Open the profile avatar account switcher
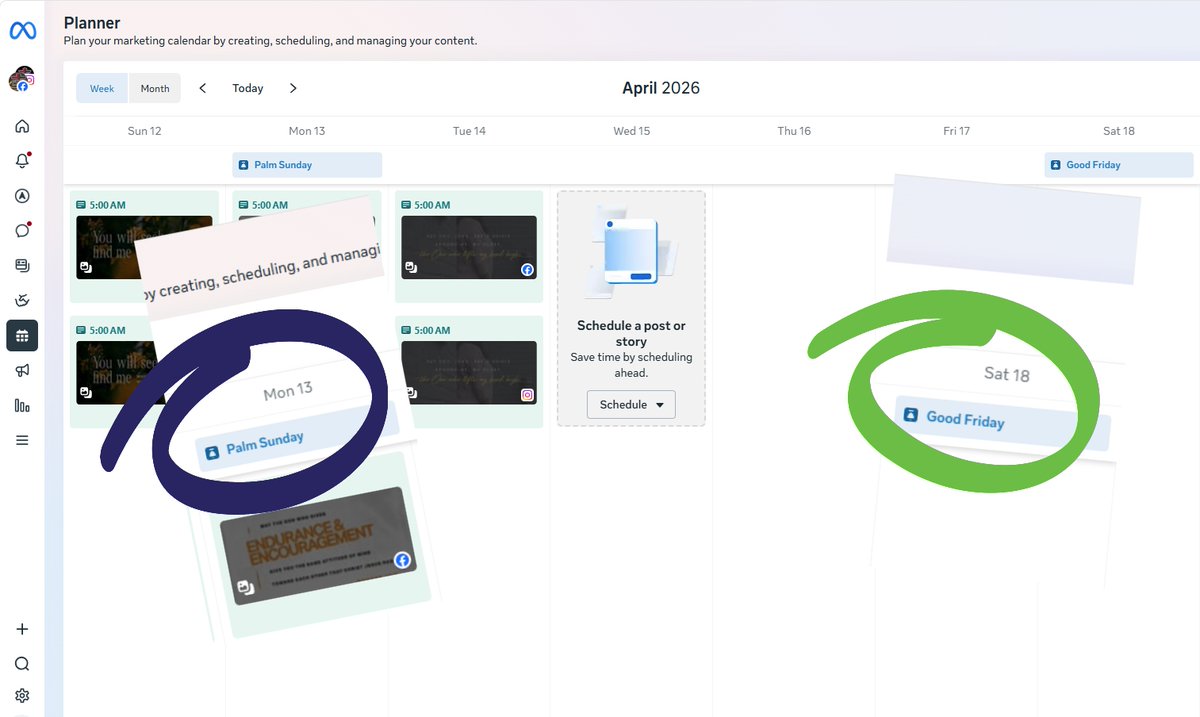 coord(22,79)
